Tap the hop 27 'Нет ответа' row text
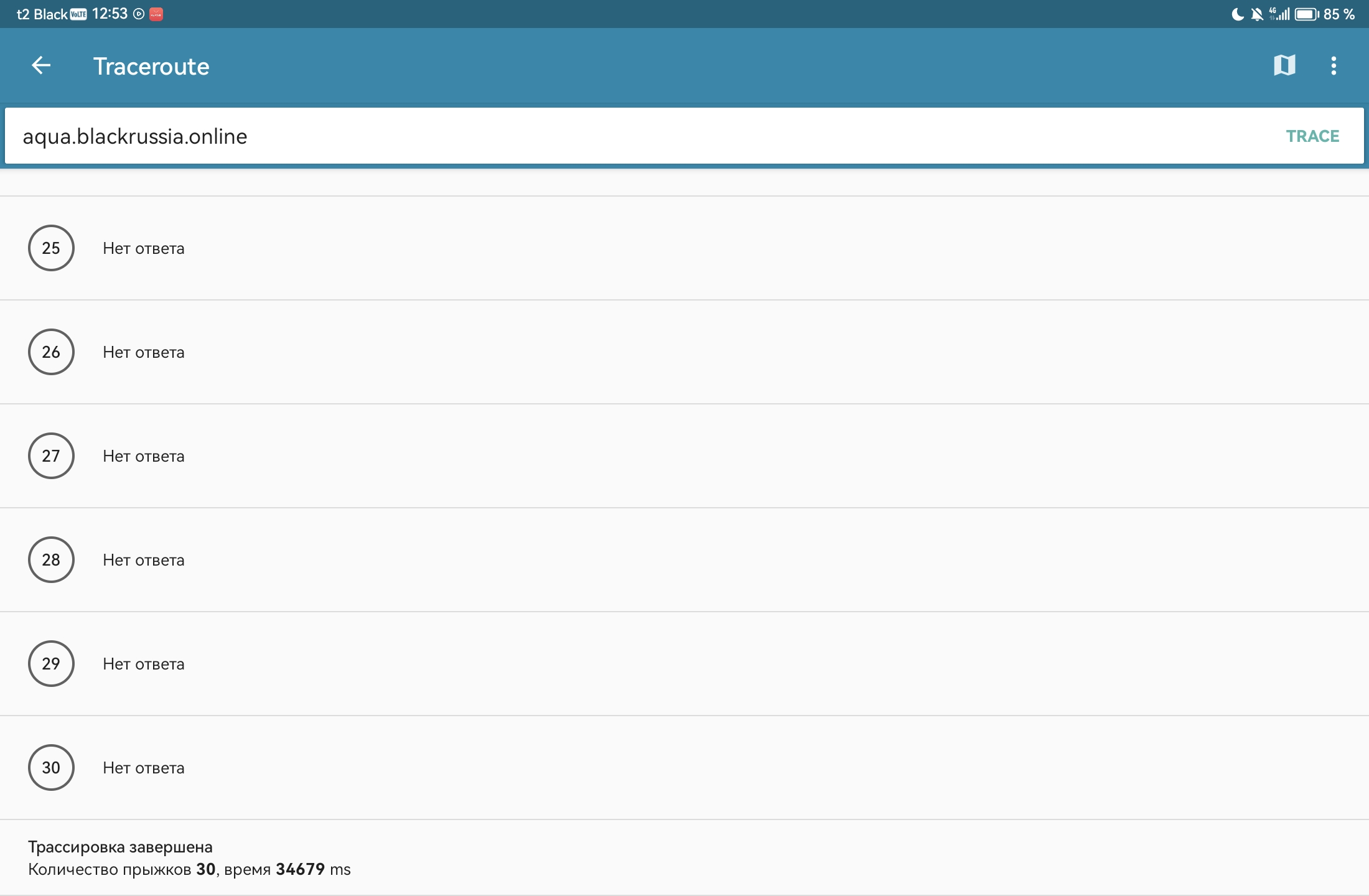Viewport: 1369px width, 896px height. (144, 456)
